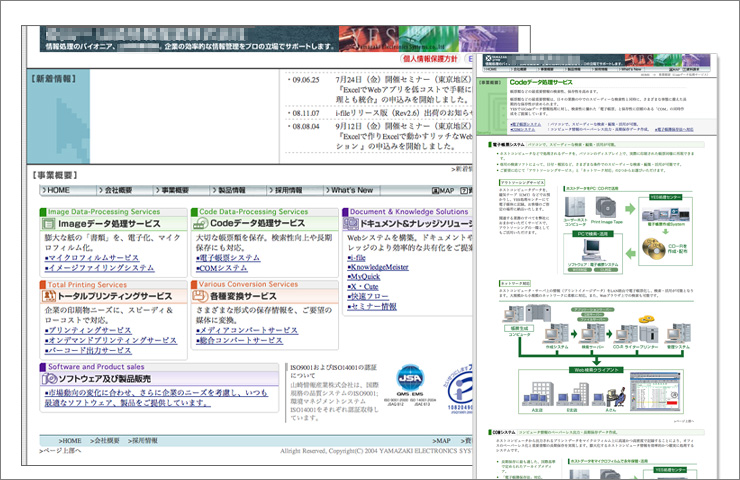Click ISO9001およびISO14001の認証について text
This screenshot has width=740, height=480.
pyautogui.click(x=333, y=371)
